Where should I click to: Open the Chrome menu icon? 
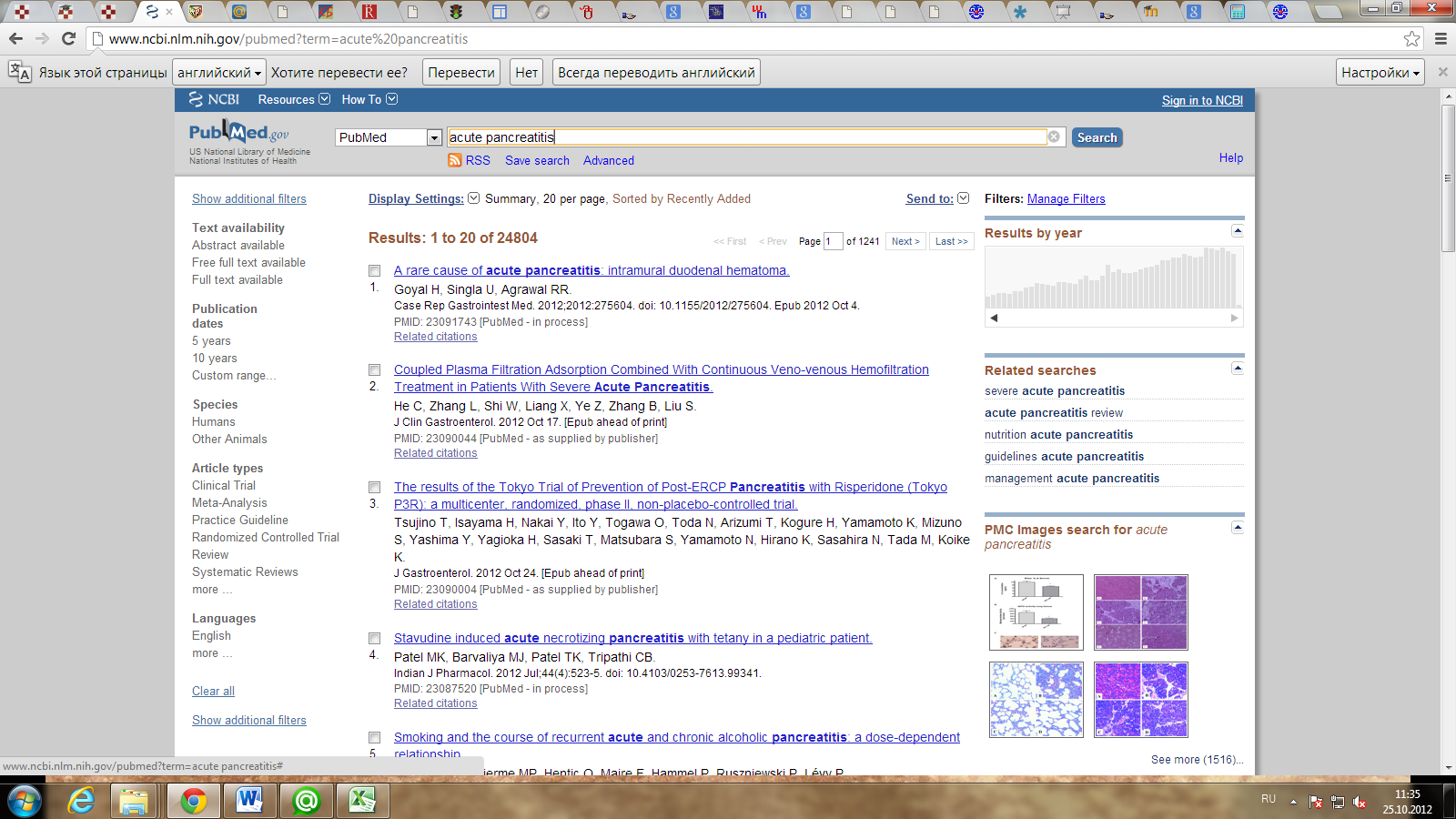click(x=1441, y=39)
